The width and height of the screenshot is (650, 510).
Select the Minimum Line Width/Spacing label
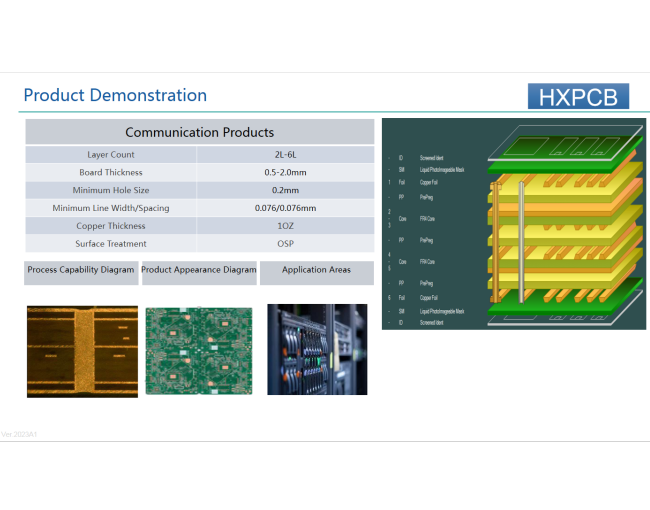coord(111,208)
